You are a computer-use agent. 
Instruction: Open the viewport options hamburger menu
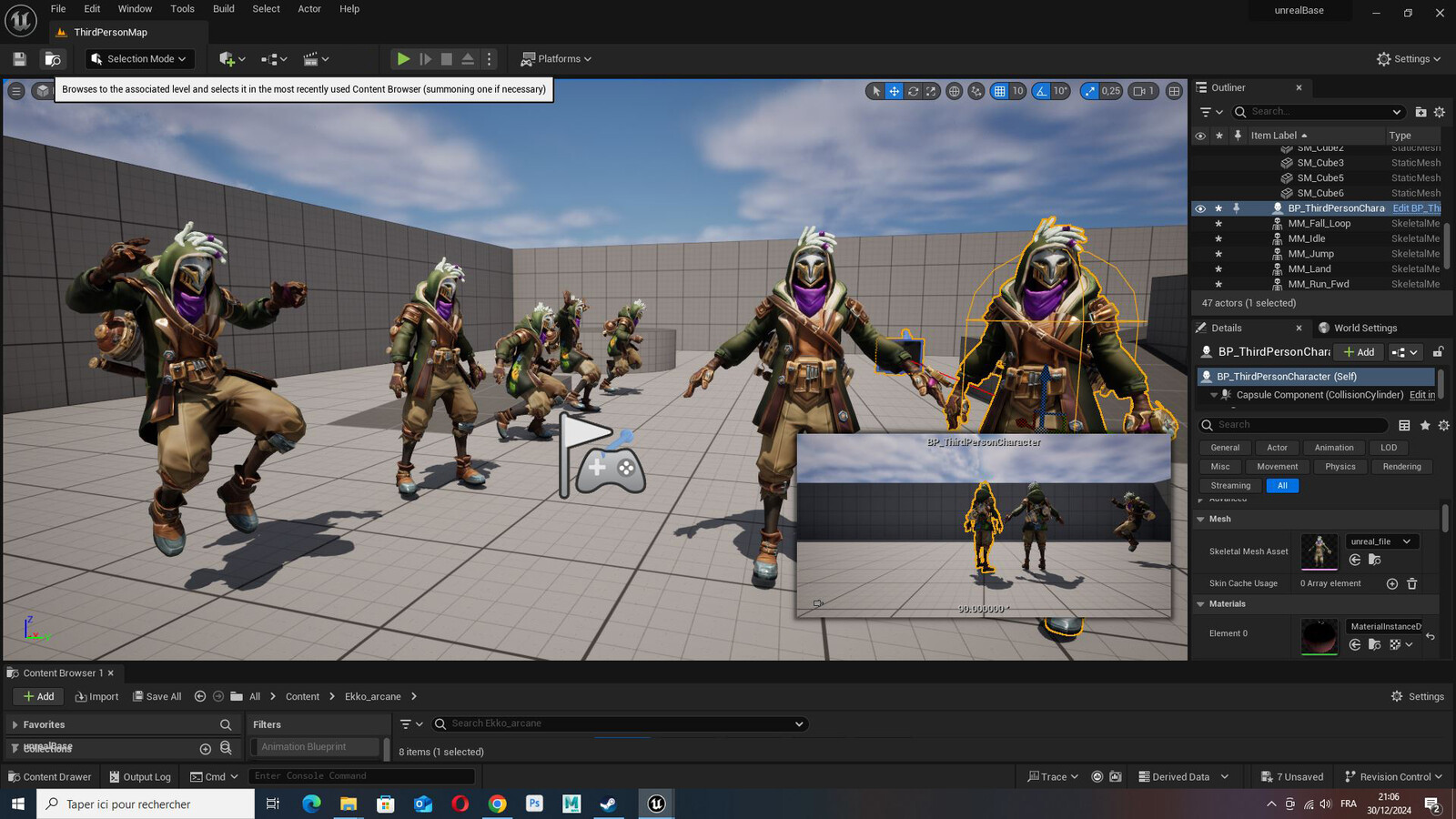tap(15, 91)
